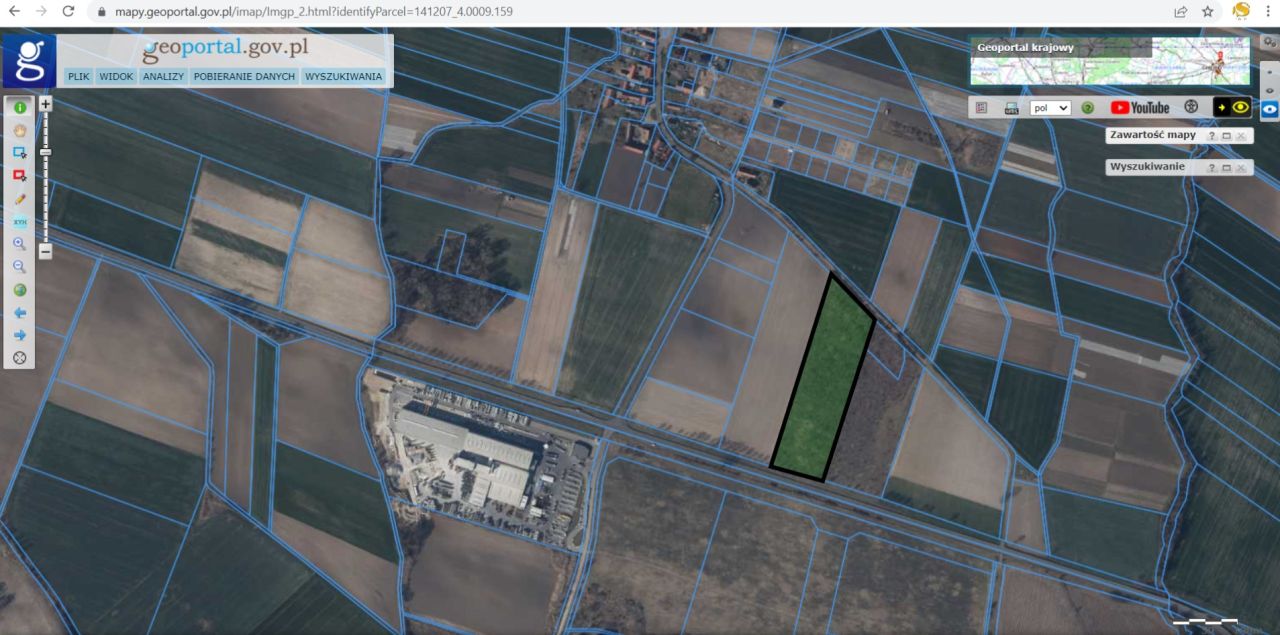The image size is (1280, 635).
Task: Close the Wyszukiwanie panel
Action: (1241, 168)
